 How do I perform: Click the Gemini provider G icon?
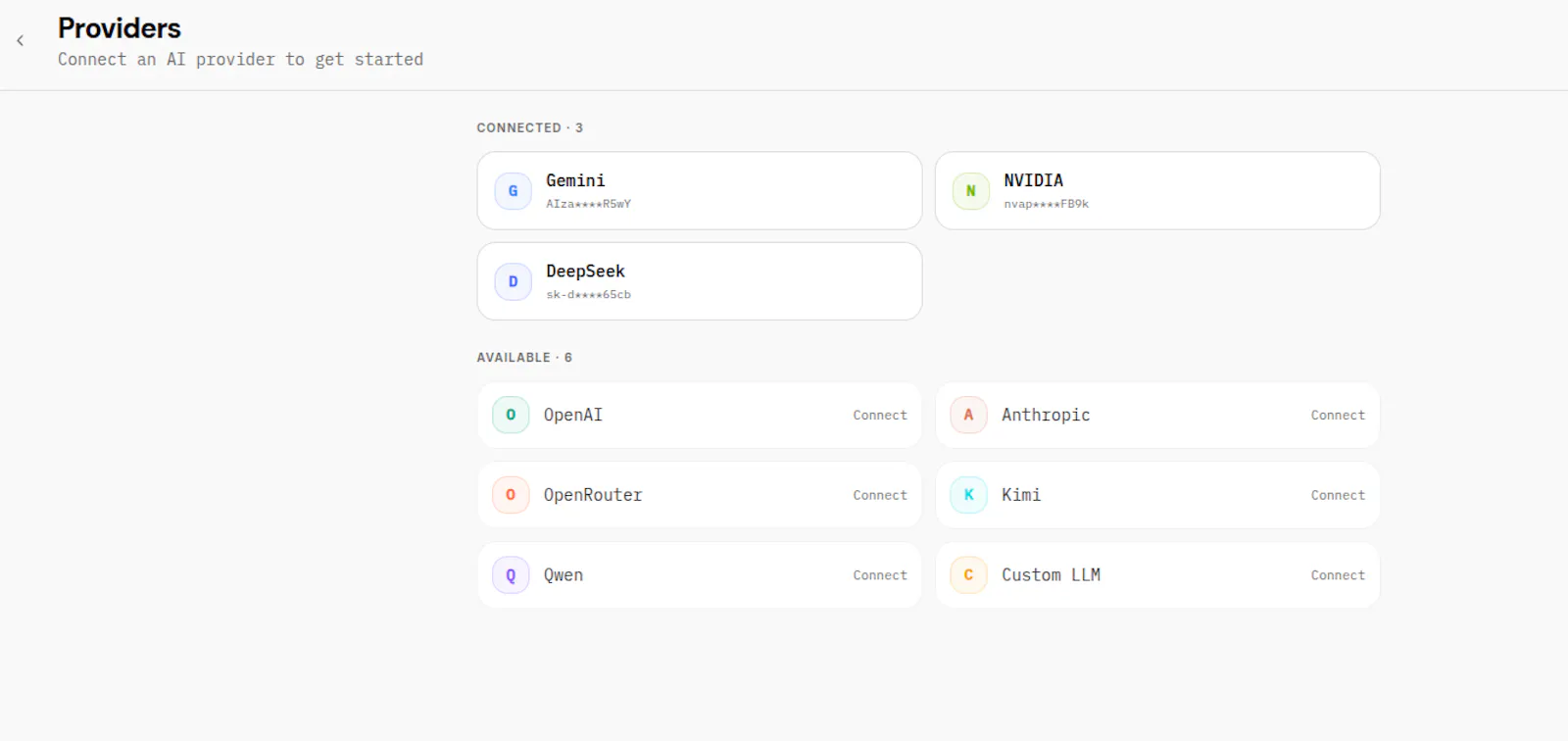pos(513,191)
